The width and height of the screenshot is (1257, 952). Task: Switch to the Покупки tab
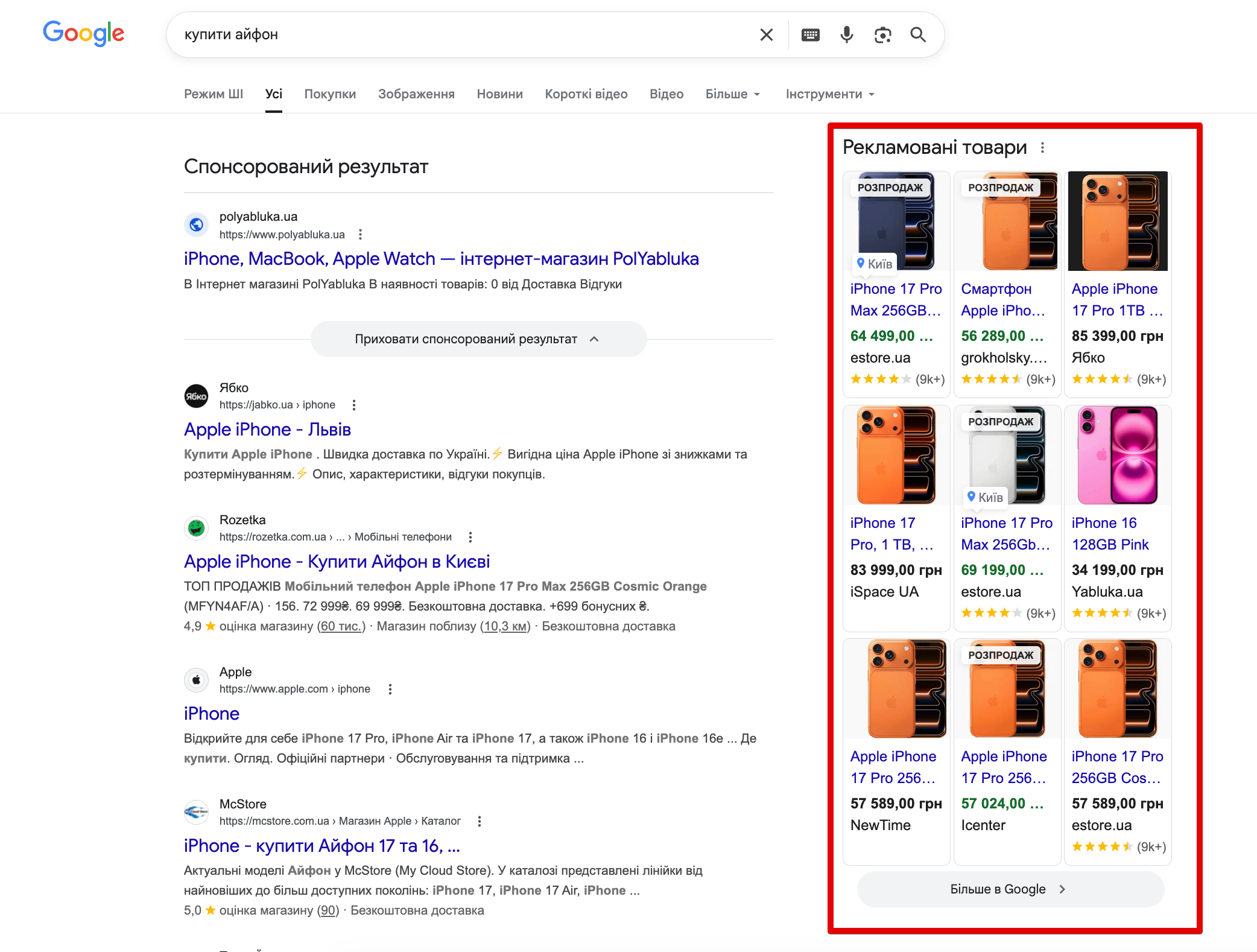[330, 94]
